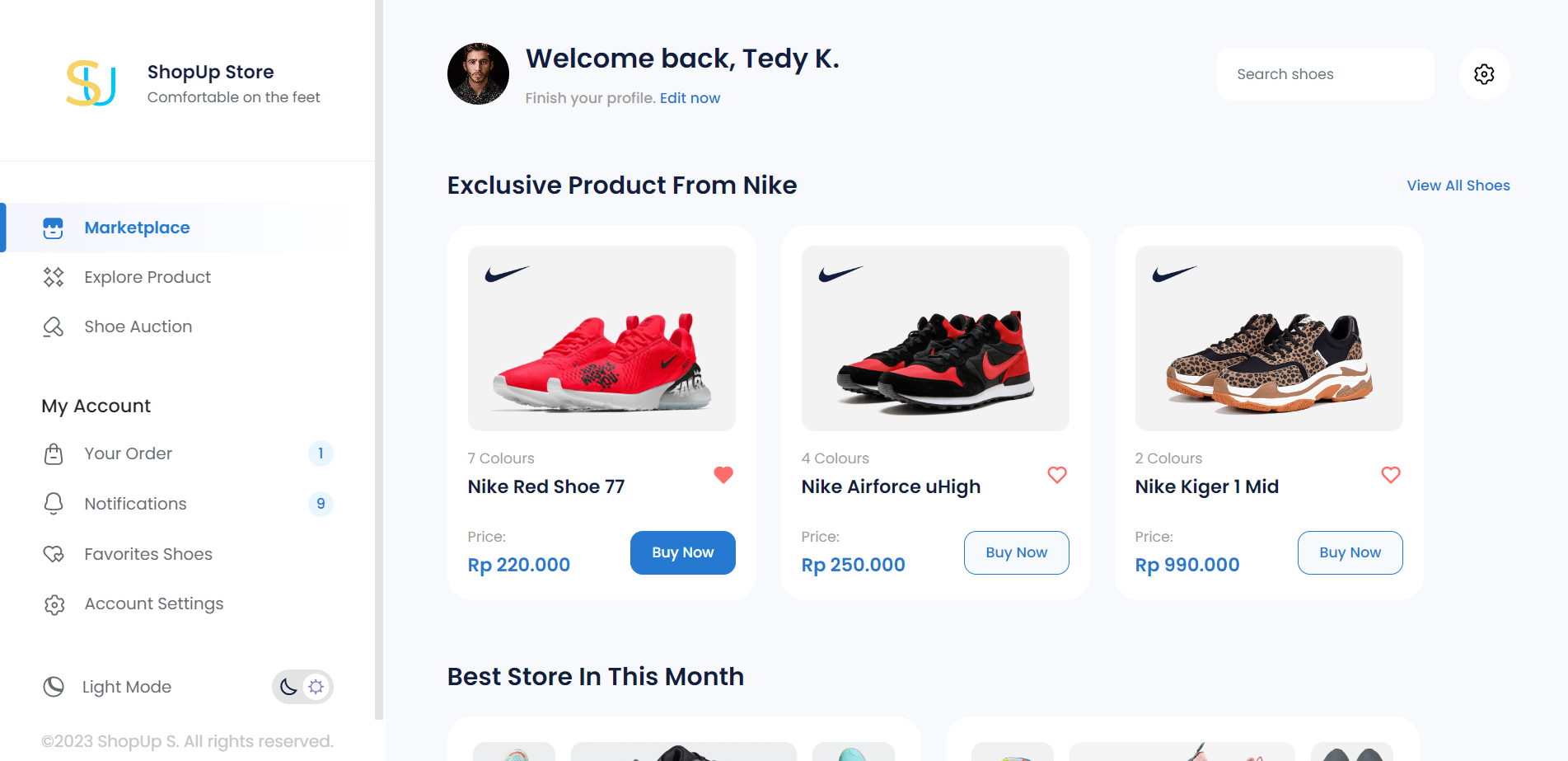Toggle the Light Mode switch
1568x761 pixels.
302,687
